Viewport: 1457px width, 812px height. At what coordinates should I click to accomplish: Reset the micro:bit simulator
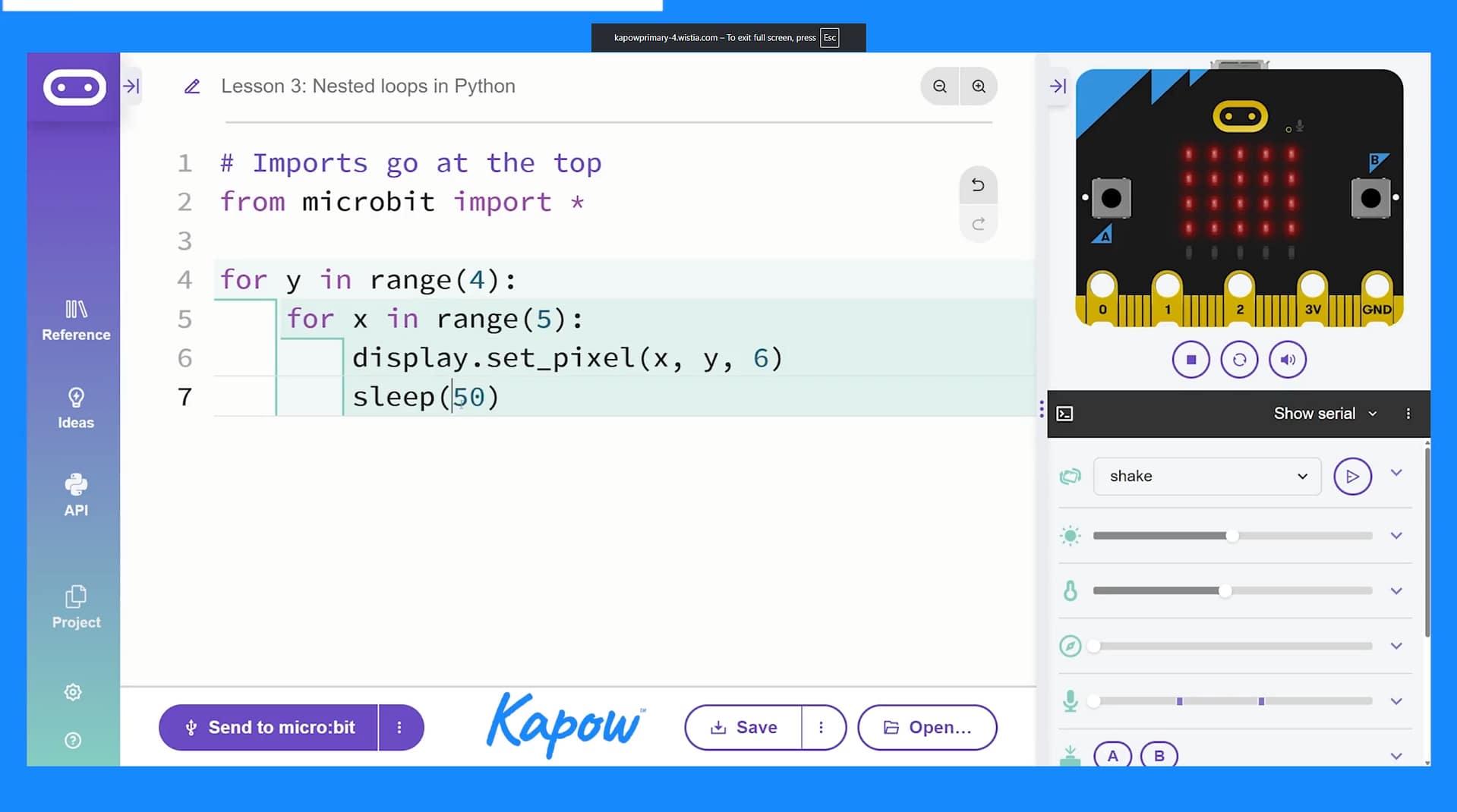1238,359
